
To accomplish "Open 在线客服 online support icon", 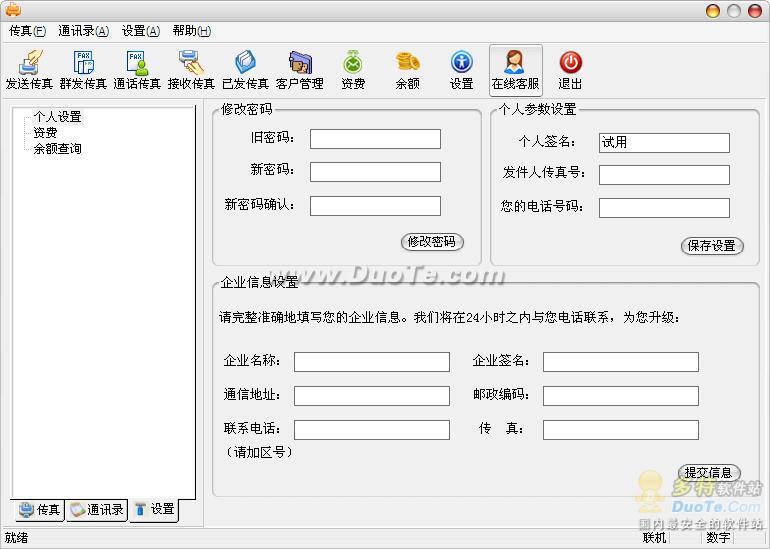I will [x=515, y=70].
